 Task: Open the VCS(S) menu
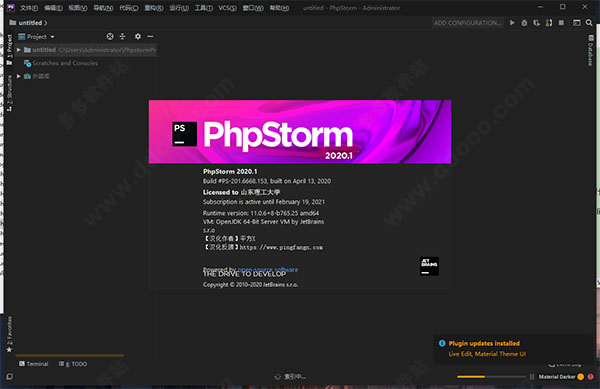[227, 8]
